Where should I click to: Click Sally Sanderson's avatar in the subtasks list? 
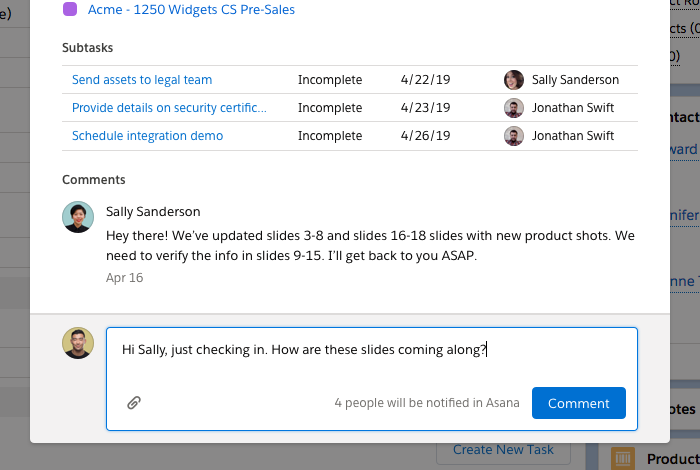(x=514, y=80)
